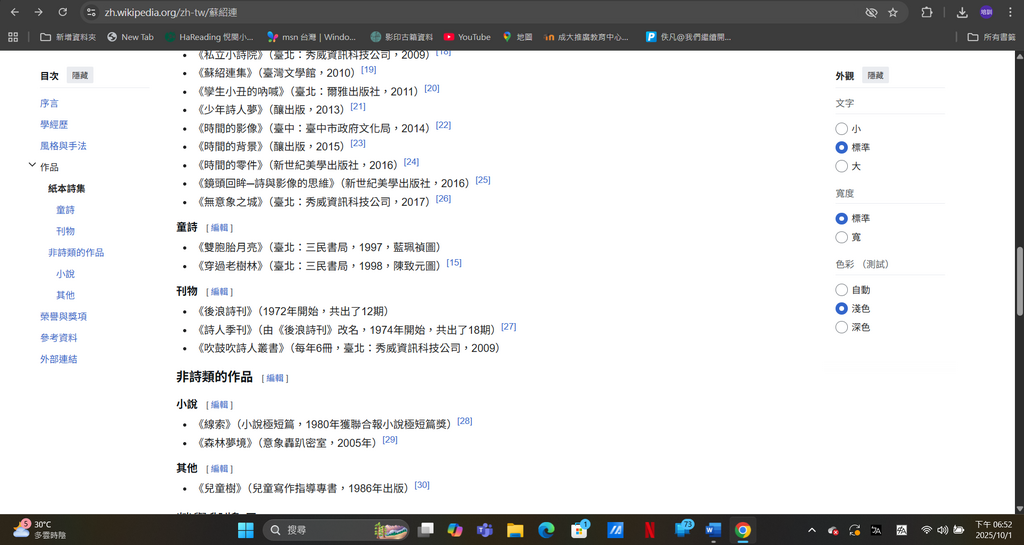Image resolution: width=1024 pixels, height=545 pixels.
Task: Reload the page with the refresh icon
Action: 63,12
